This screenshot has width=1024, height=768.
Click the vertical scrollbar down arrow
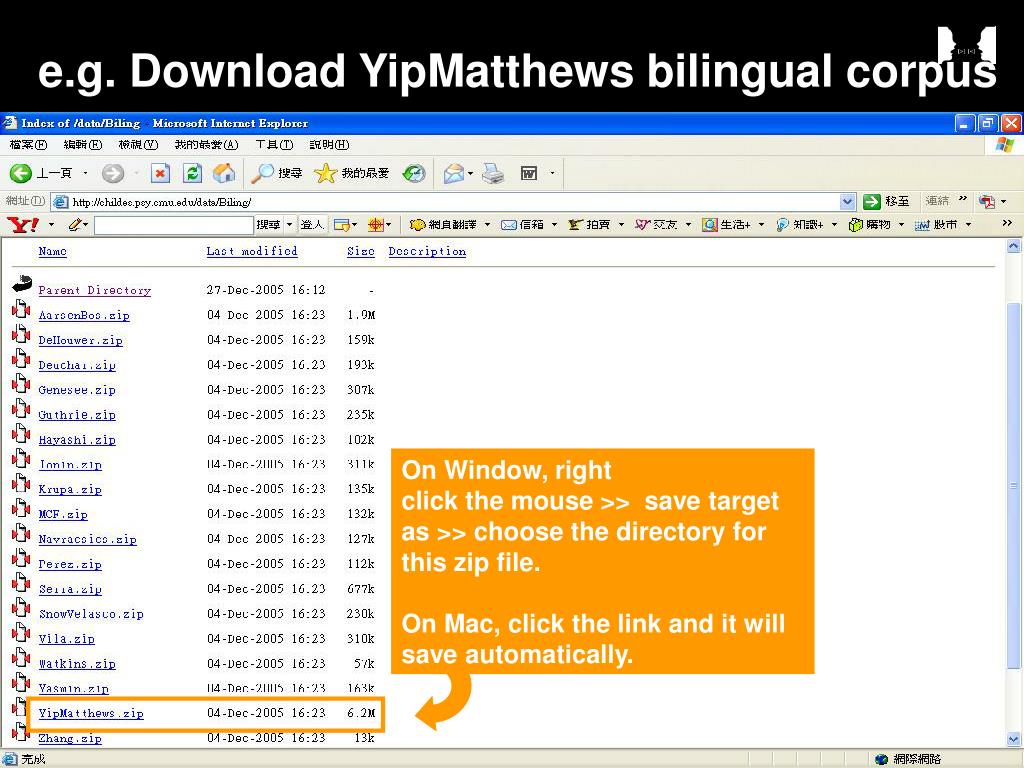click(1014, 739)
